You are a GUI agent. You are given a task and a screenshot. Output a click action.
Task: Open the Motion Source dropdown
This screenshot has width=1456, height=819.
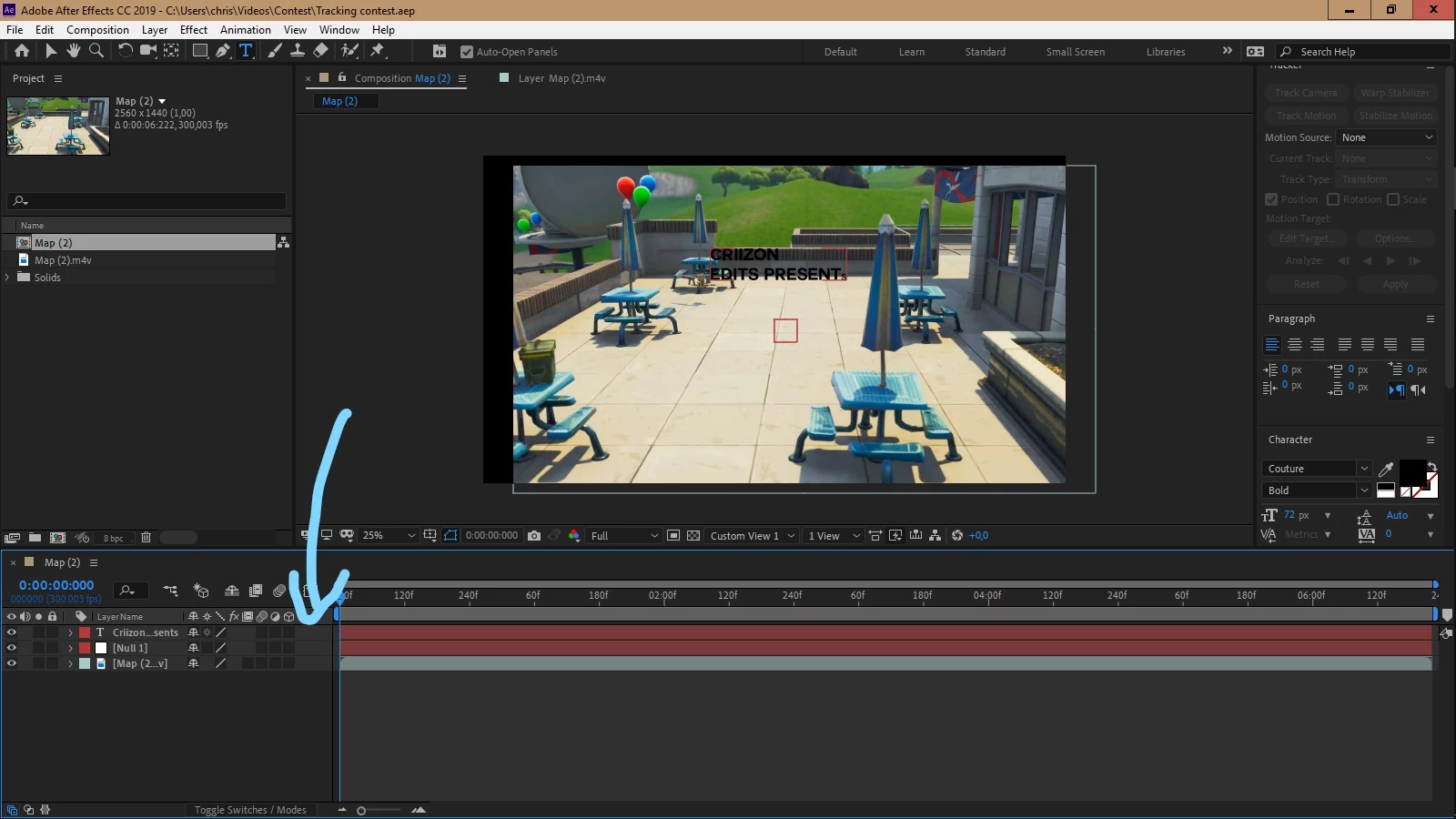pos(1387,137)
